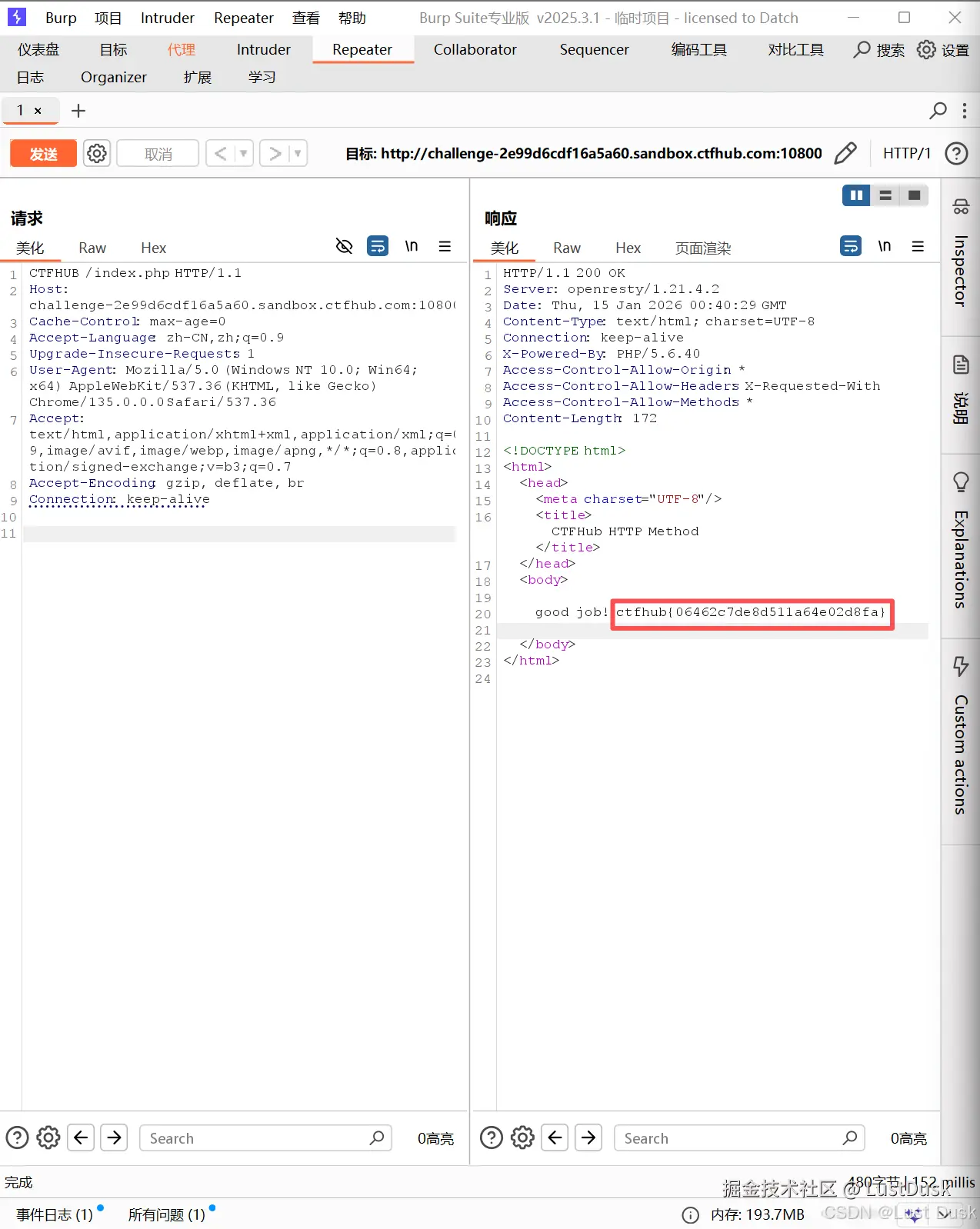Open response 页面渲染 render tab
Image resolution: width=980 pixels, height=1229 pixels.
(703, 248)
